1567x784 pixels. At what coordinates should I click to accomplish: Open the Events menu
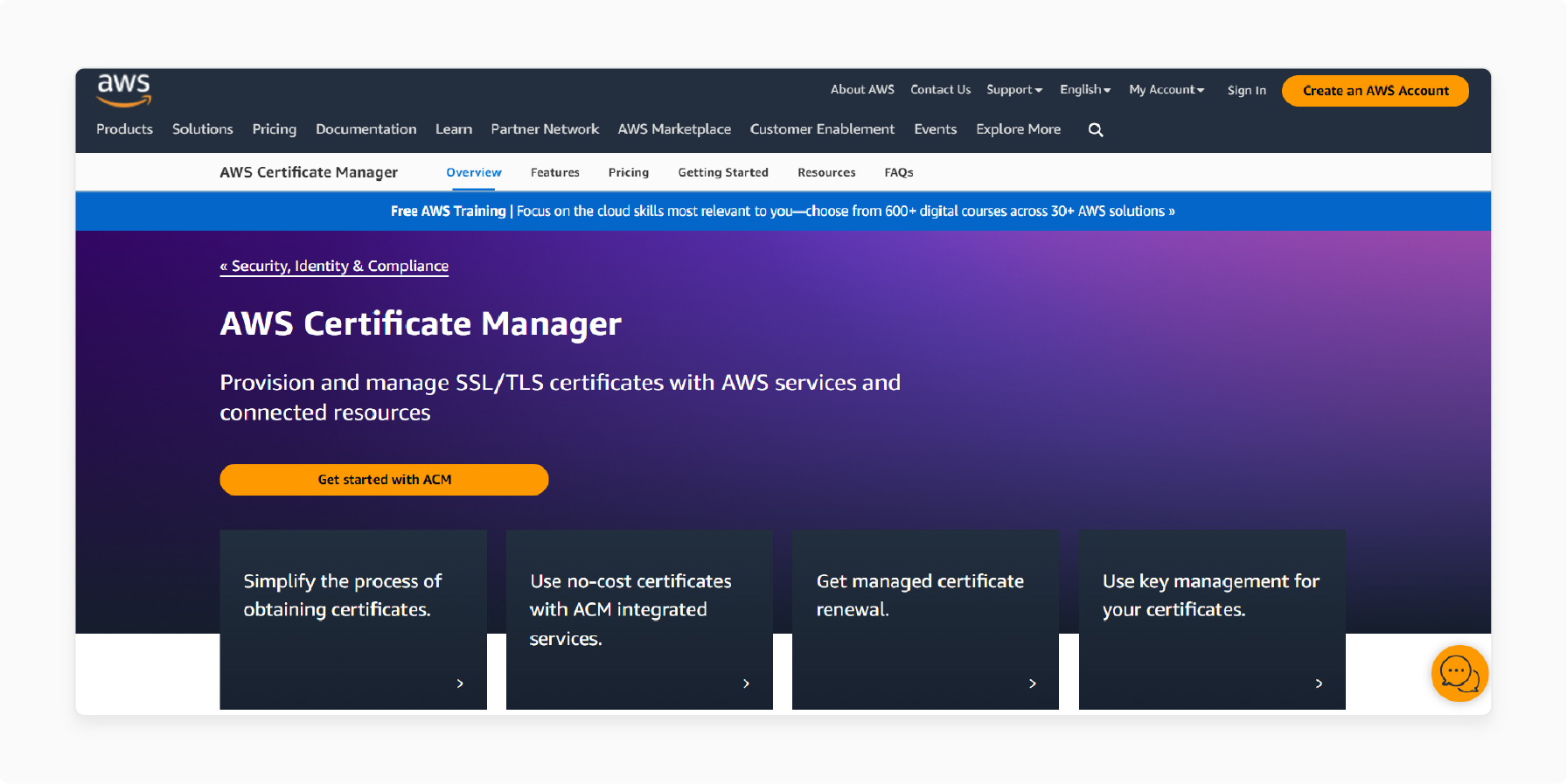pos(936,129)
